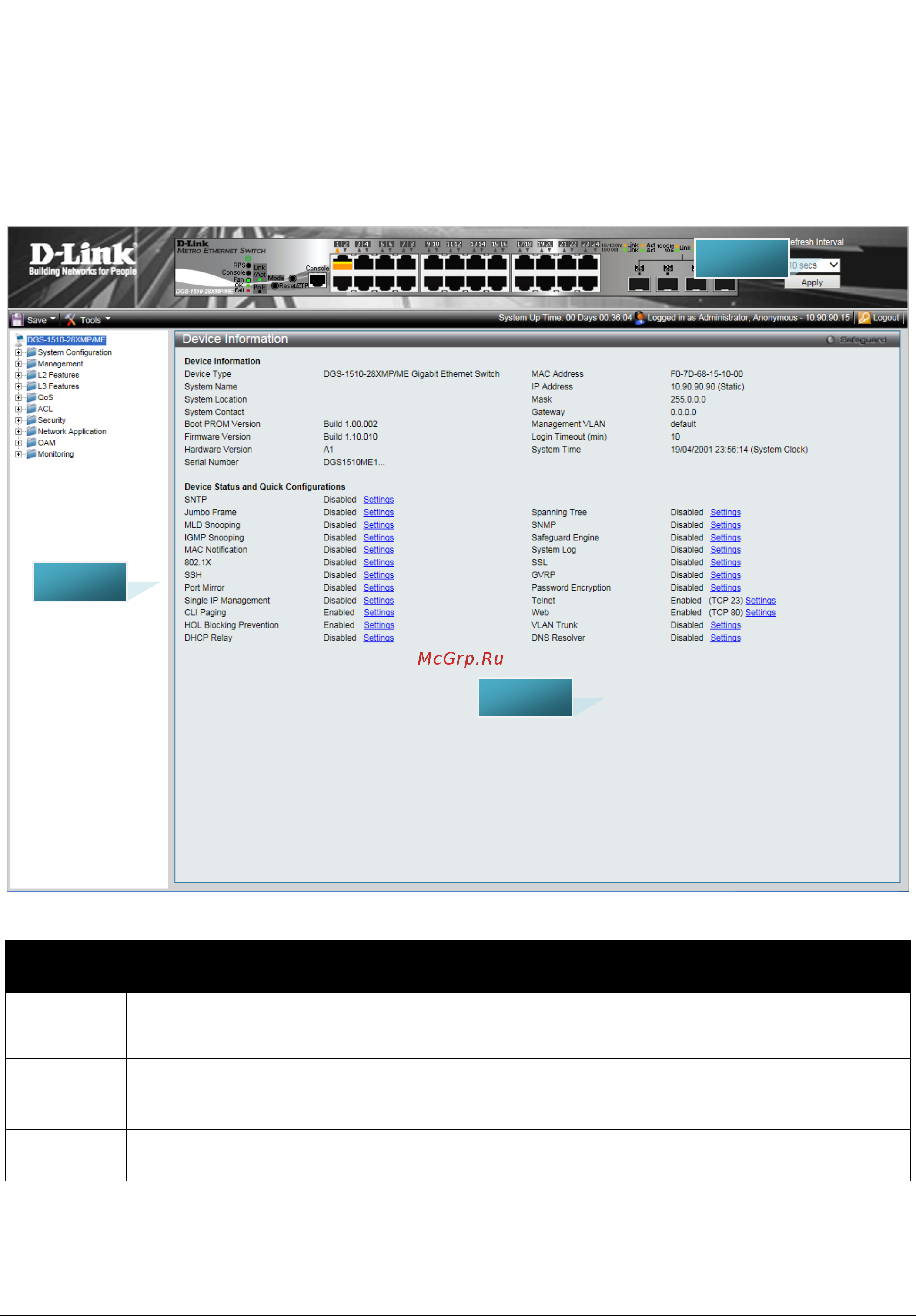Open Password Encryption Settings link
Viewport: 916px width, 1316px height.
(x=725, y=587)
